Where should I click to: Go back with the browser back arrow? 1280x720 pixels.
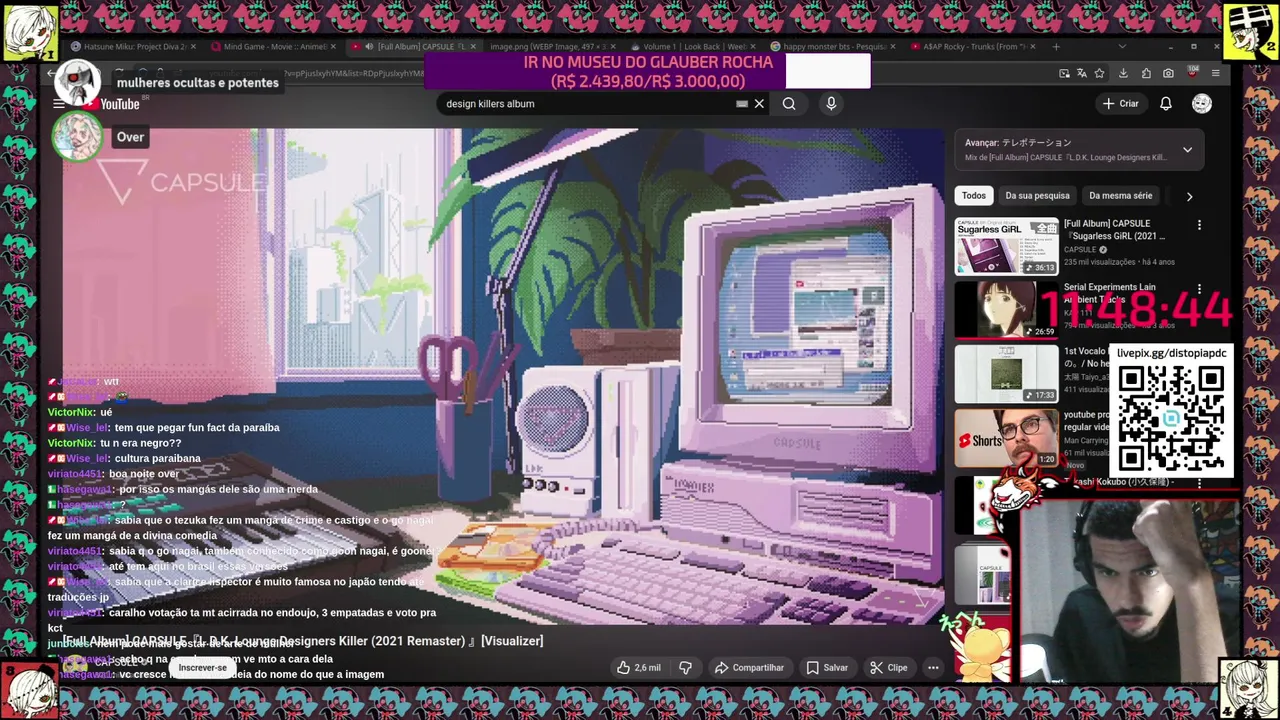pos(51,73)
